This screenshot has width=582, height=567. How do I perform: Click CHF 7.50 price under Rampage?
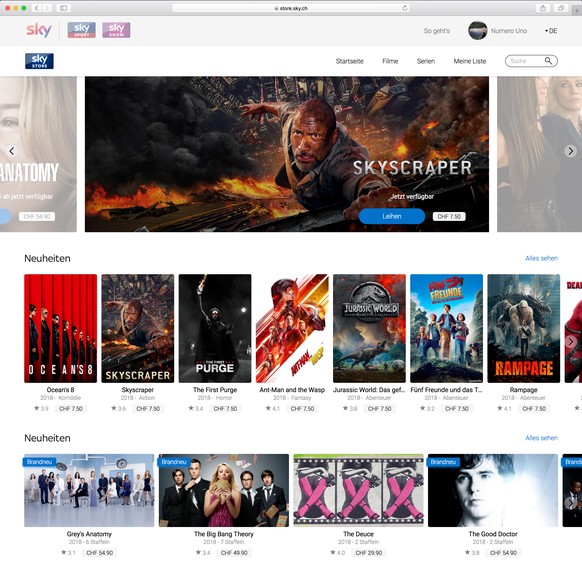(x=534, y=409)
